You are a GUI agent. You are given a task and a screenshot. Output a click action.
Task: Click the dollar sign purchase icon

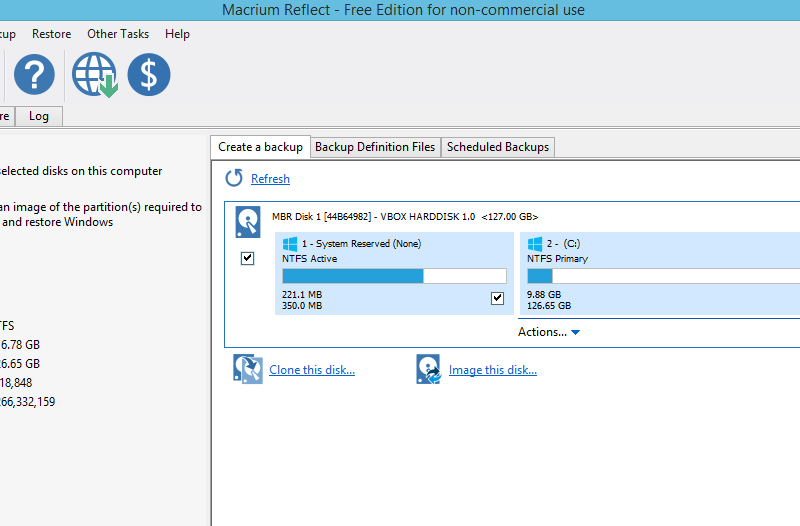pyautogui.click(x=148, y=74)
